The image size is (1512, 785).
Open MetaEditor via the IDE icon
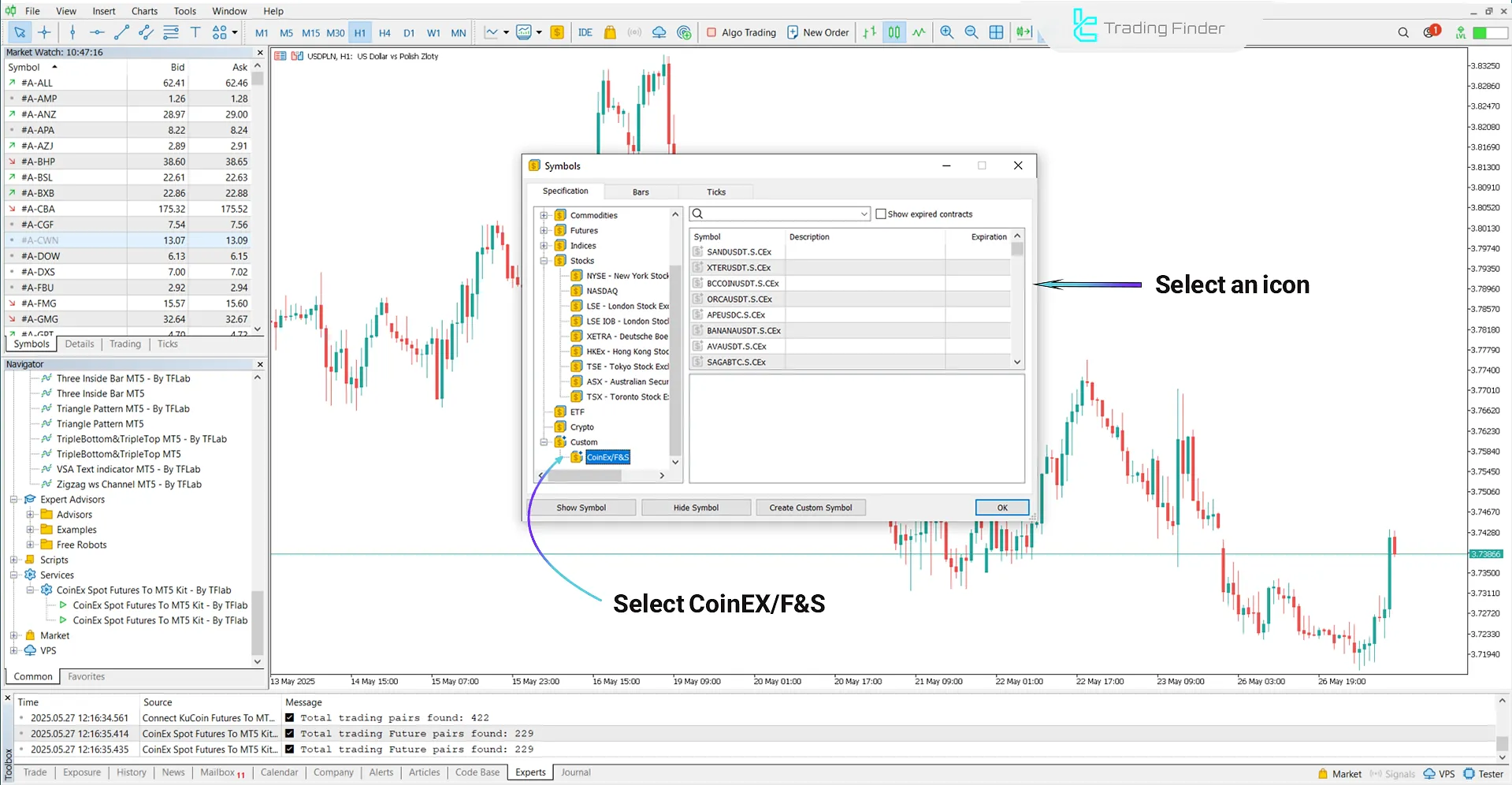pyautogui.click(x=585, y=32)
